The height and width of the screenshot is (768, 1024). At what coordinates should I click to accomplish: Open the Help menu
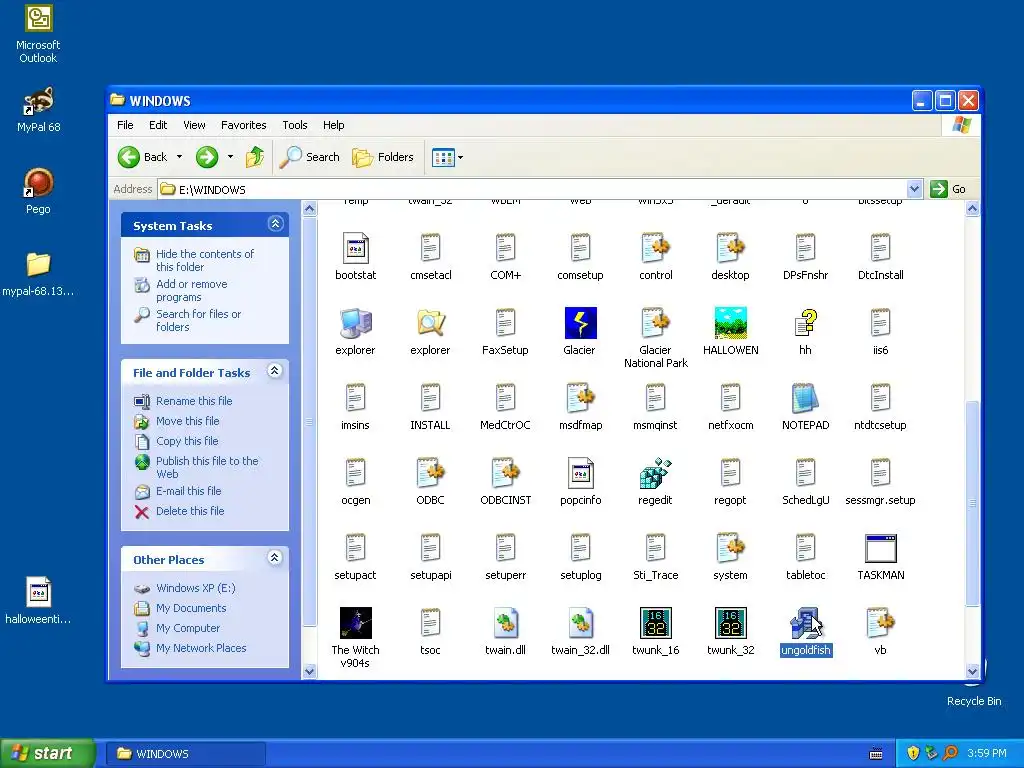[x=333, y=125]
